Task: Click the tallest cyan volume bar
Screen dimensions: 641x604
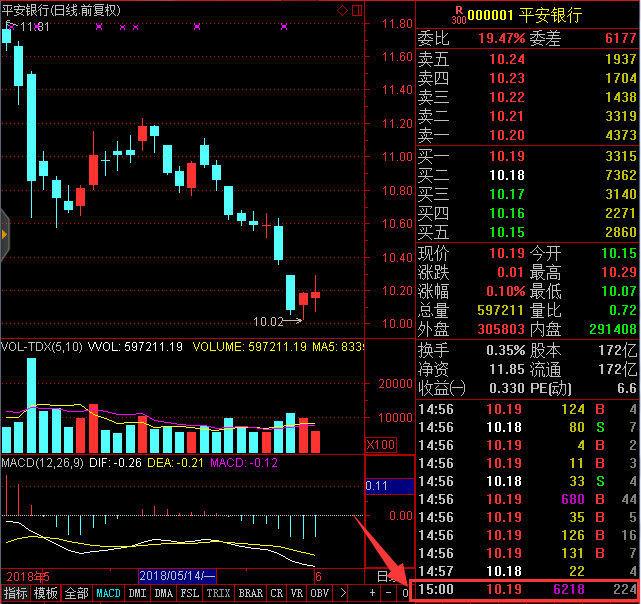Action: 31,405
